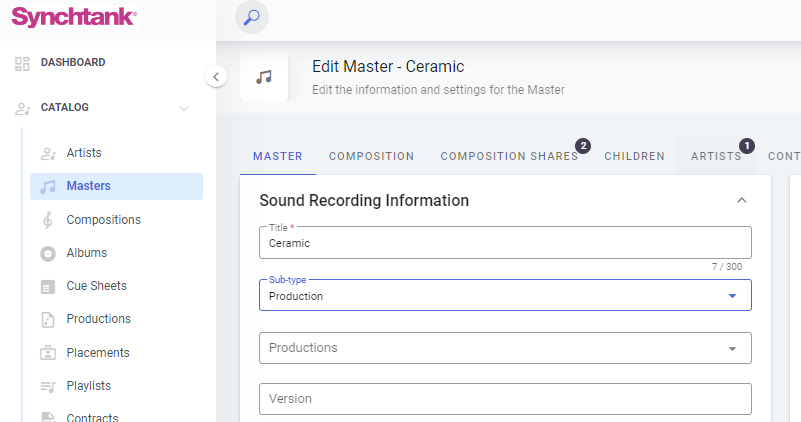Click the Synchtank logo
Screen dimensions: 801x422
74,17
